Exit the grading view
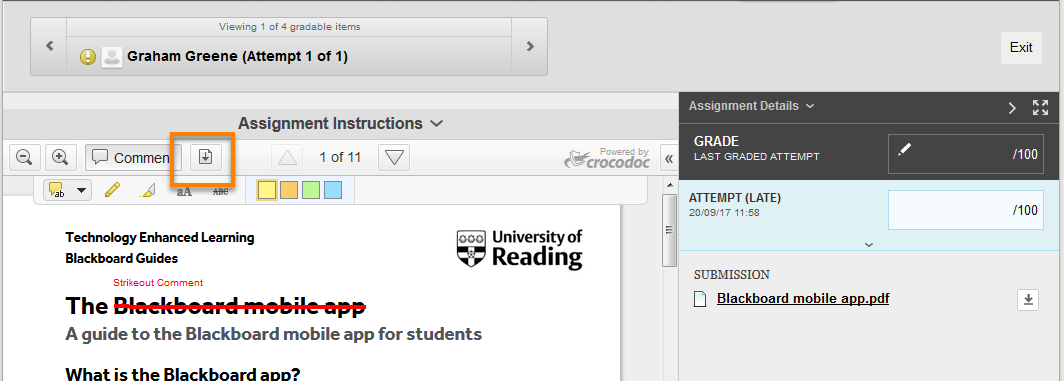 point(1021,48)
